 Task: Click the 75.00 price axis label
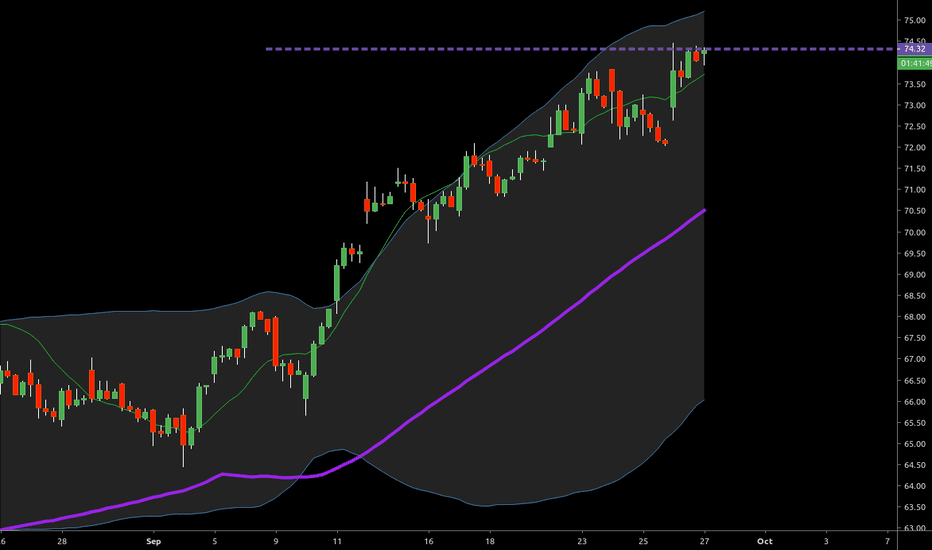(914, 20)
